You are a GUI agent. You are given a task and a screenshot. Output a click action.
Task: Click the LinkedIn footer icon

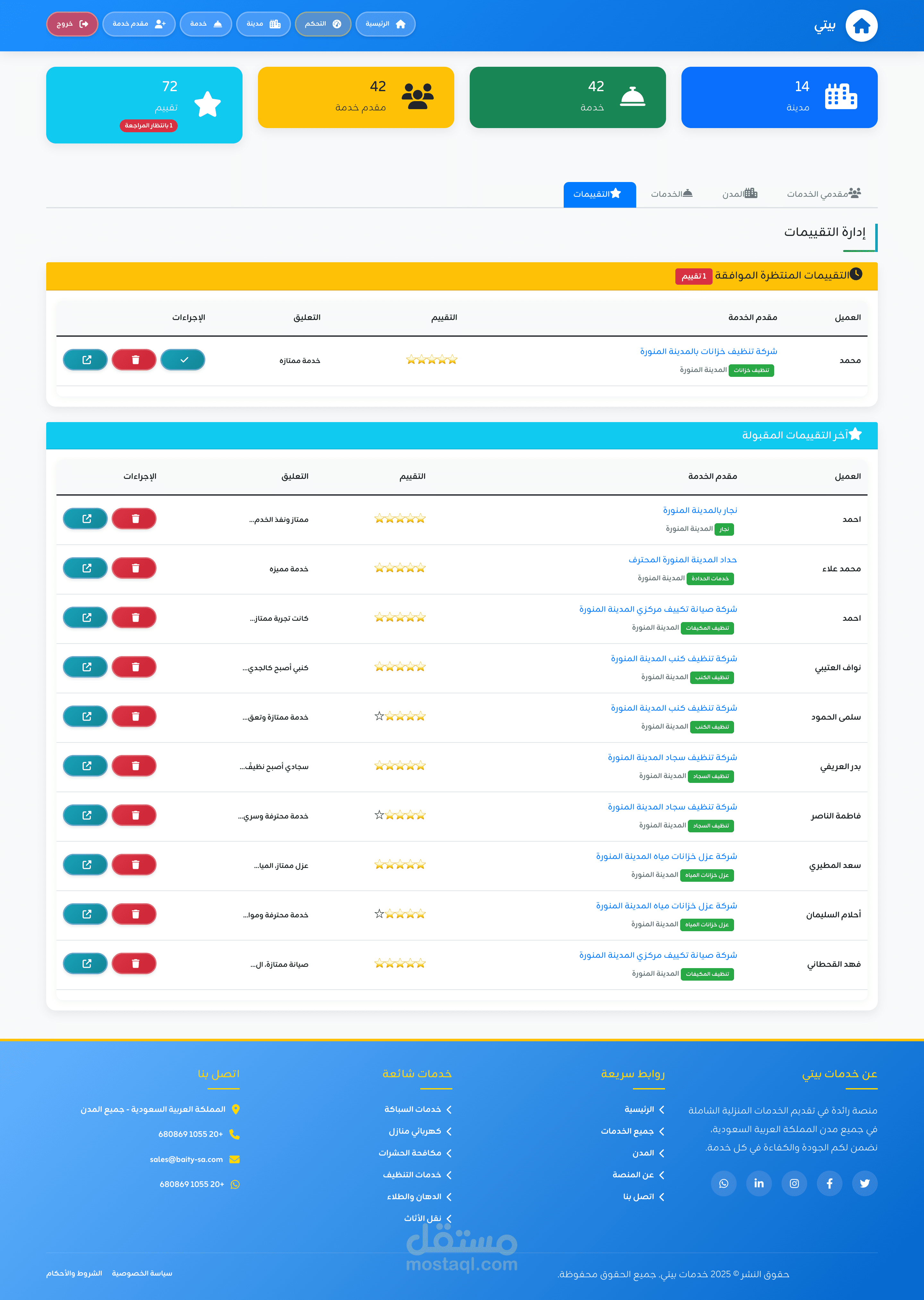(758, 1183)
